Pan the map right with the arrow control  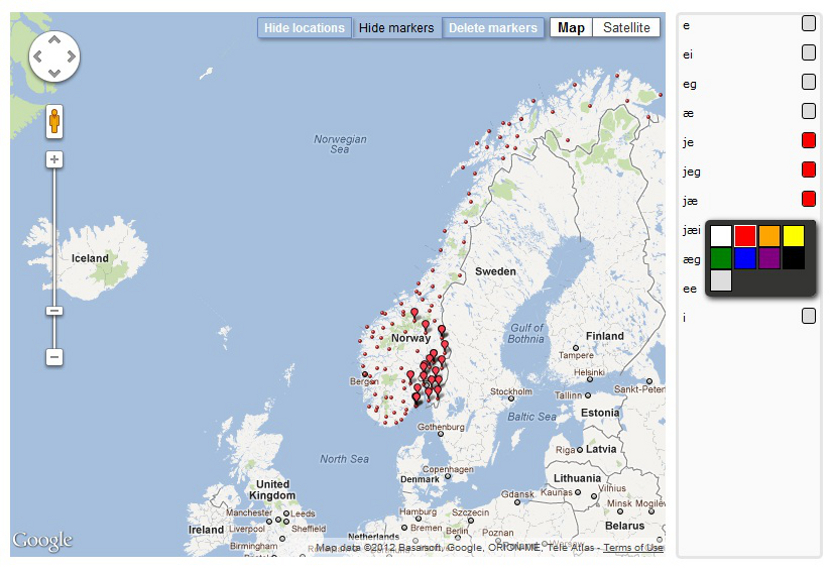71,57
